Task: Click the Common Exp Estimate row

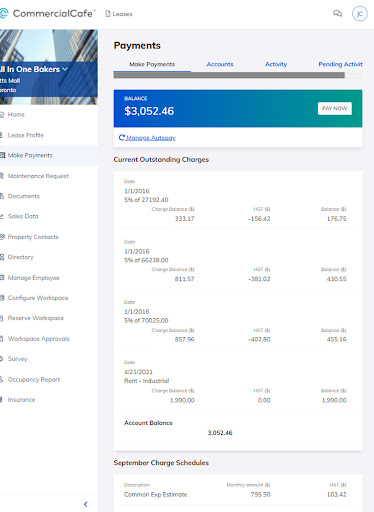Action: pos(238,494)
